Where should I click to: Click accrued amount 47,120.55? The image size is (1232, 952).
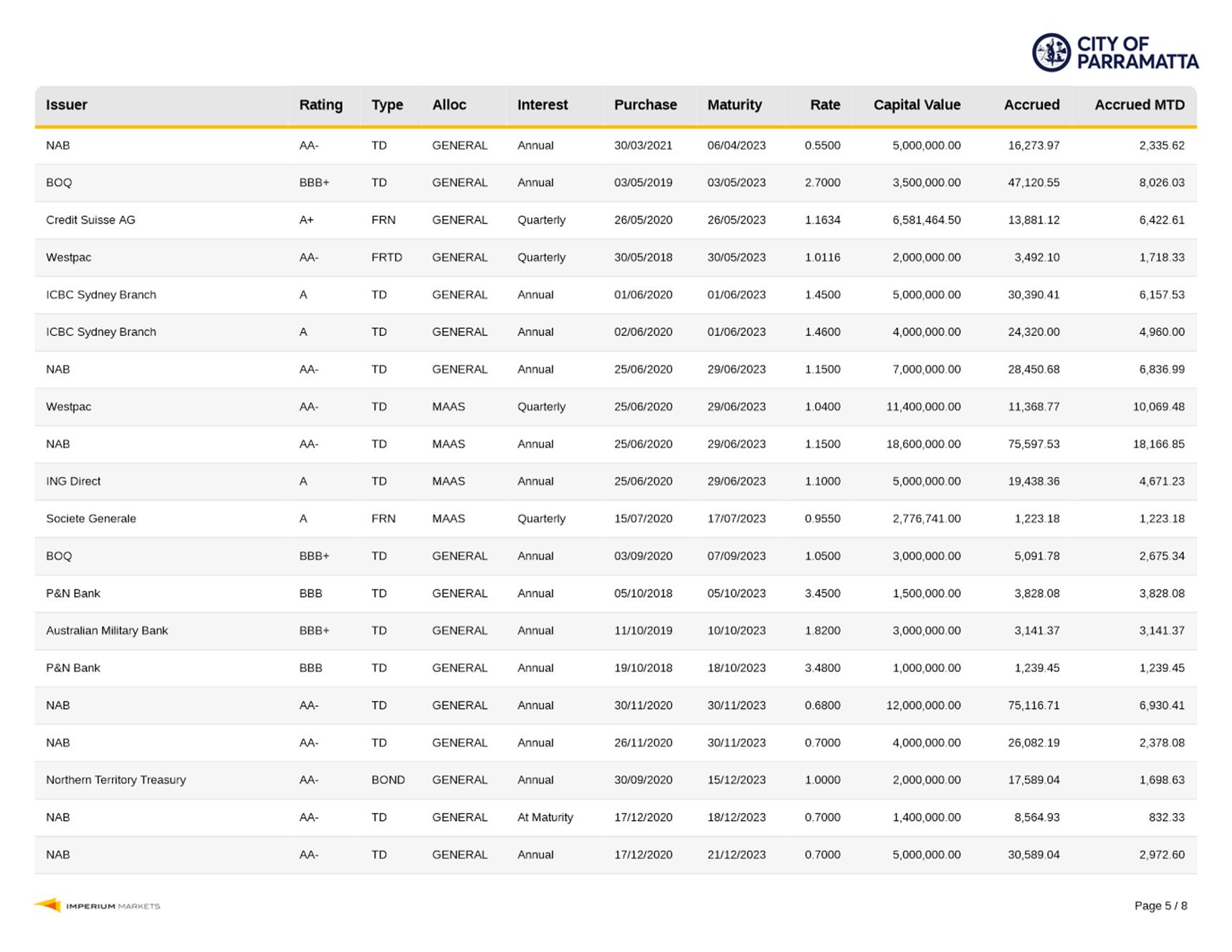(1033, 183)
